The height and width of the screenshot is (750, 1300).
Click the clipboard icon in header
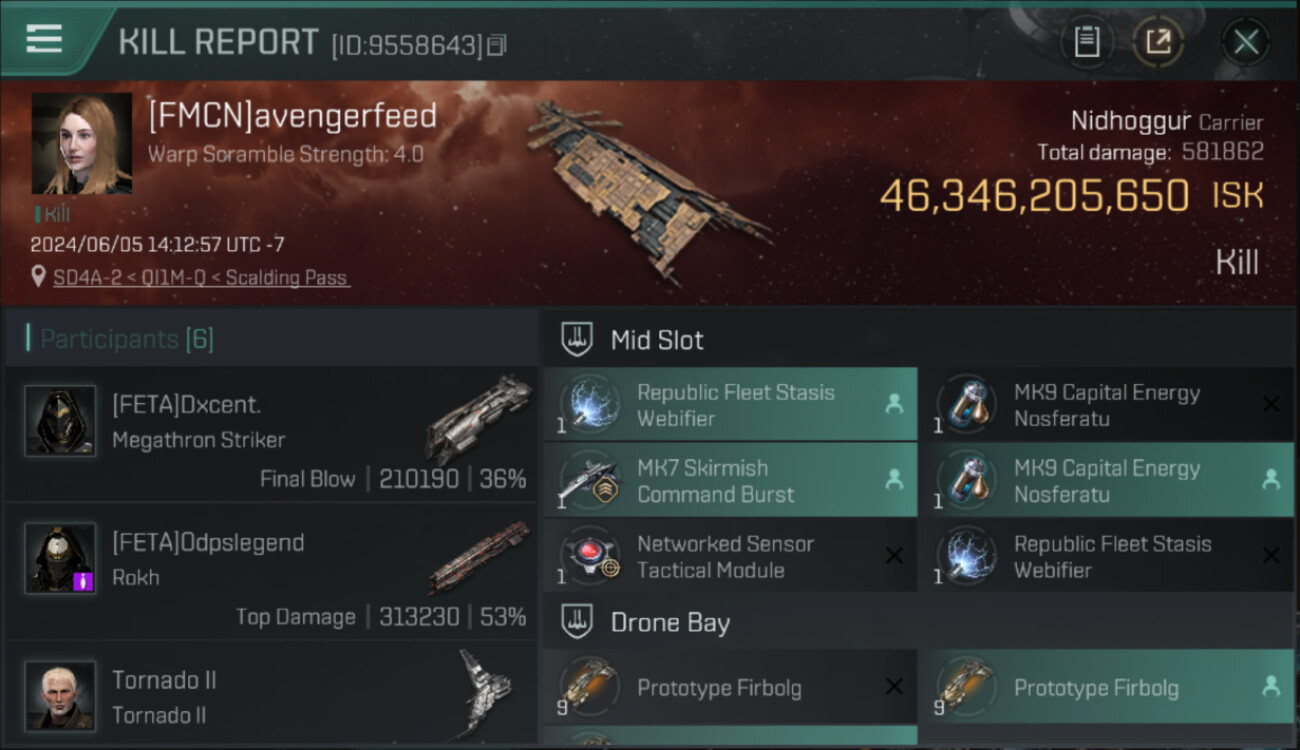click(1086, 42)
